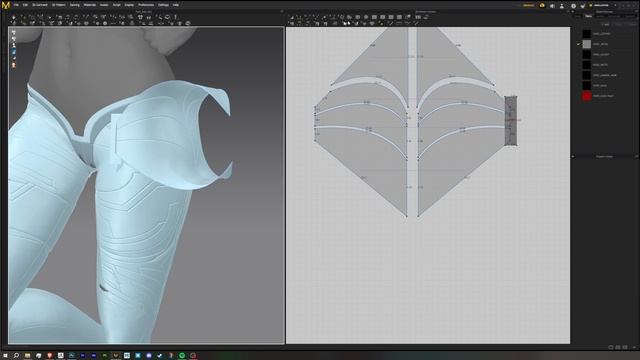Click the orange icon beside the yellow button
640x360 pixels.
[x=542, y=5]
